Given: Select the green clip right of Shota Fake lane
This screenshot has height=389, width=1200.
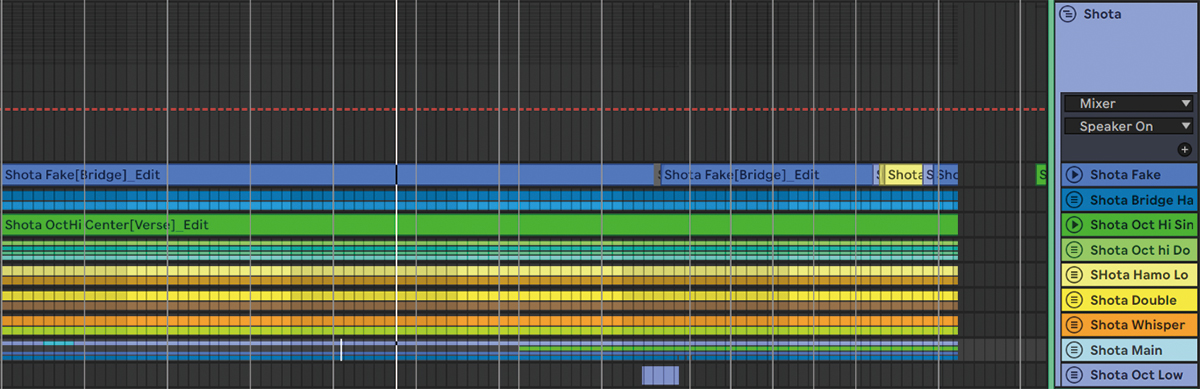Looking at the screenshot, I should point(1041,175).
